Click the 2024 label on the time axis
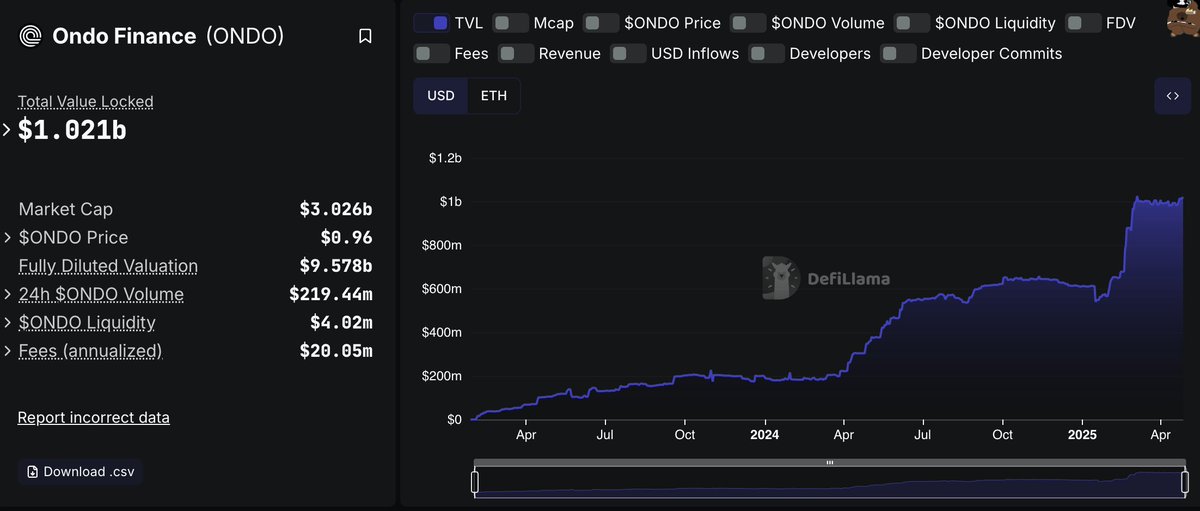Image resolution: width=1200 pixels, height=511 pixels. click(x=764, y=435)
